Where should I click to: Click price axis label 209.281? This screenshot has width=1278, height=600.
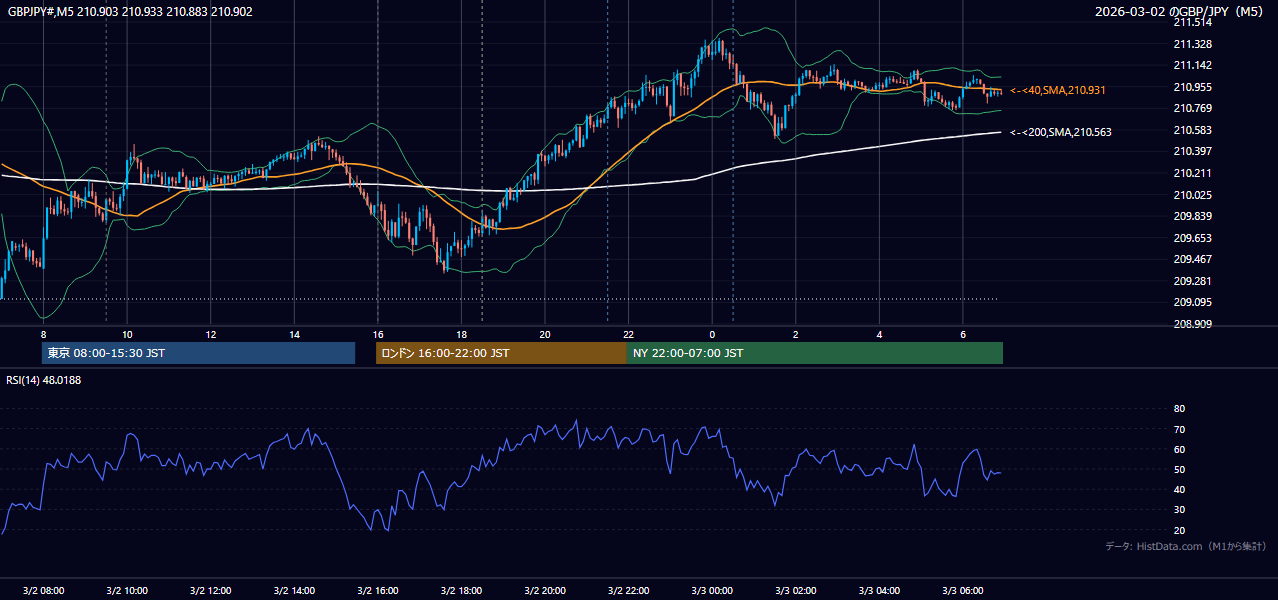pyautogui.click(x=1192, y=281)
